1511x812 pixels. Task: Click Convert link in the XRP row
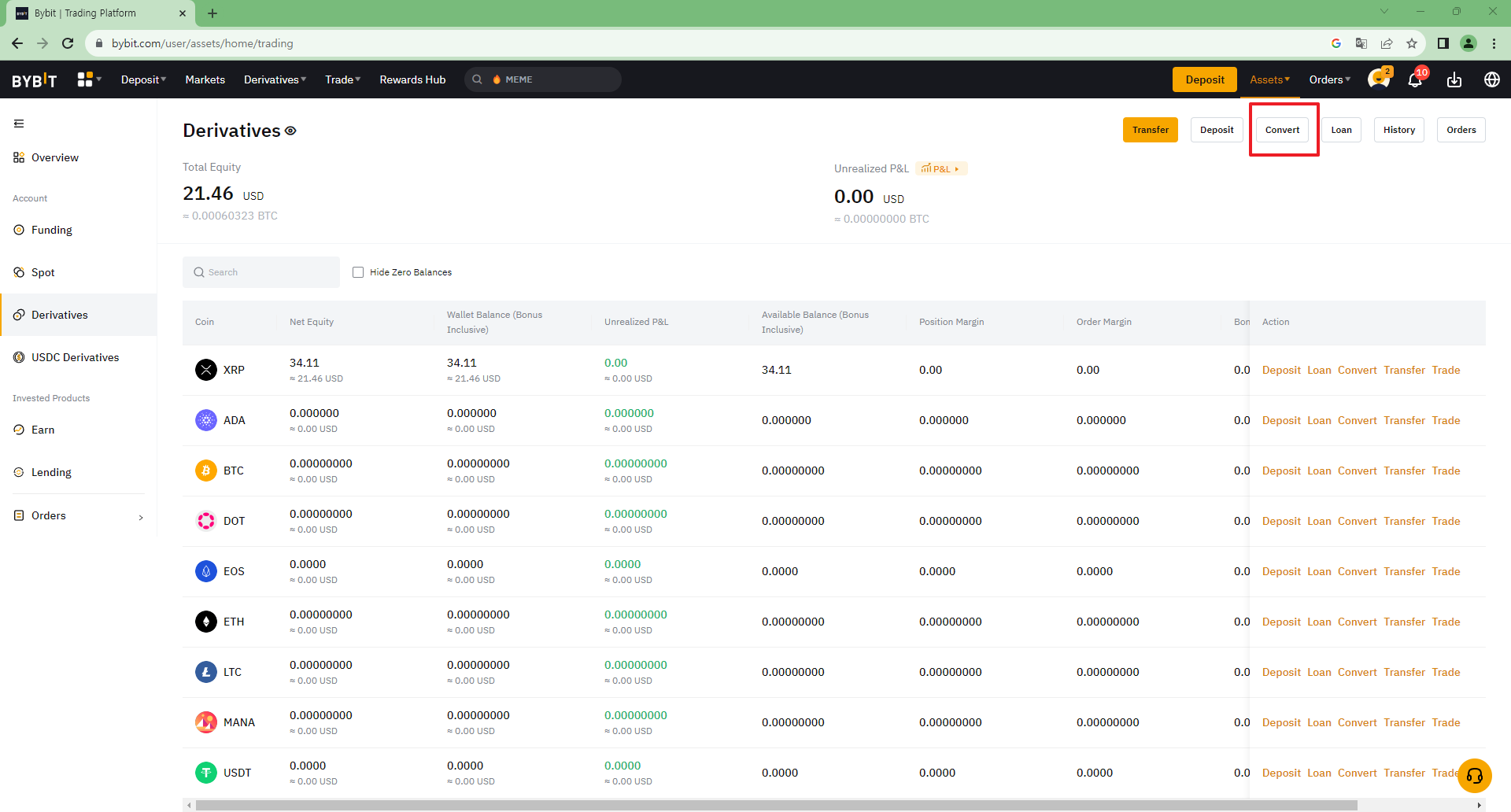click(1357, 370)
